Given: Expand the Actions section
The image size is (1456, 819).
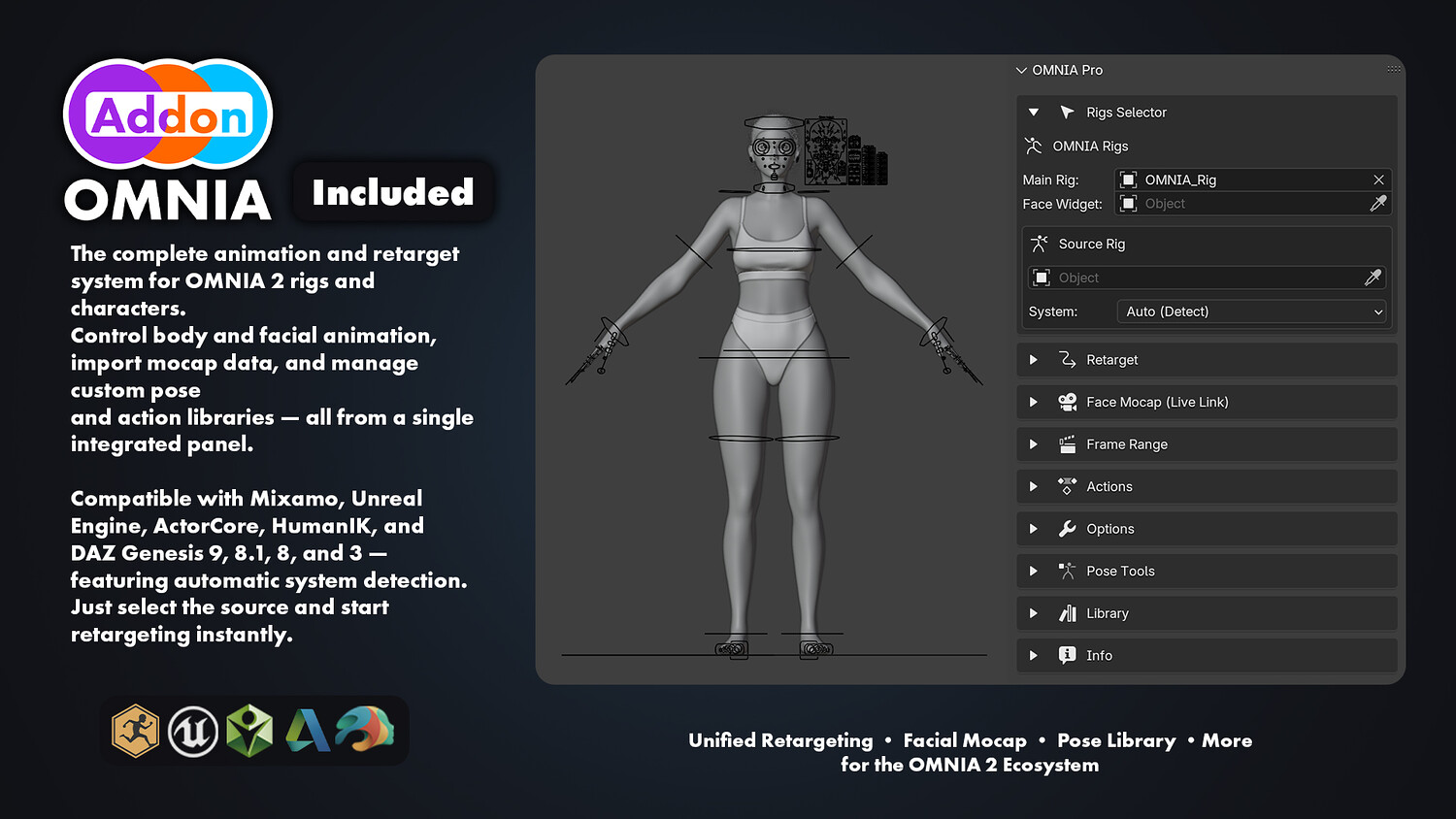Looking at the screenshot, I should tap(1034, 486).
